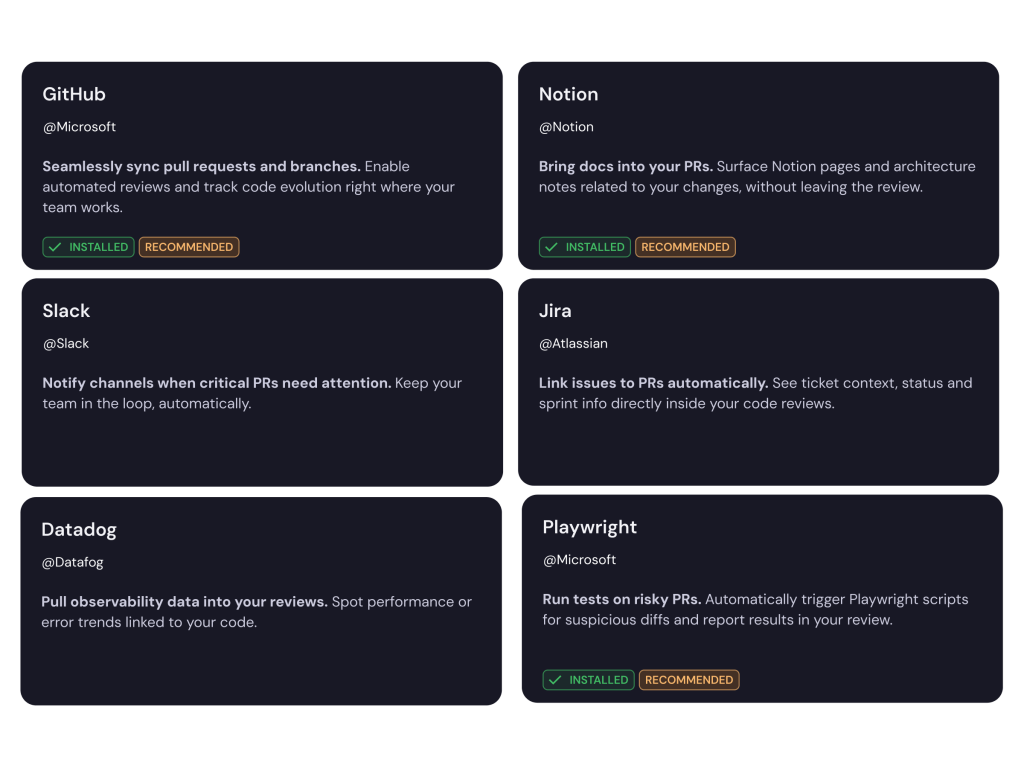Viewport: 1024px width, 768px height.
Task: Open the Playwright integration title
Action: 590,527
